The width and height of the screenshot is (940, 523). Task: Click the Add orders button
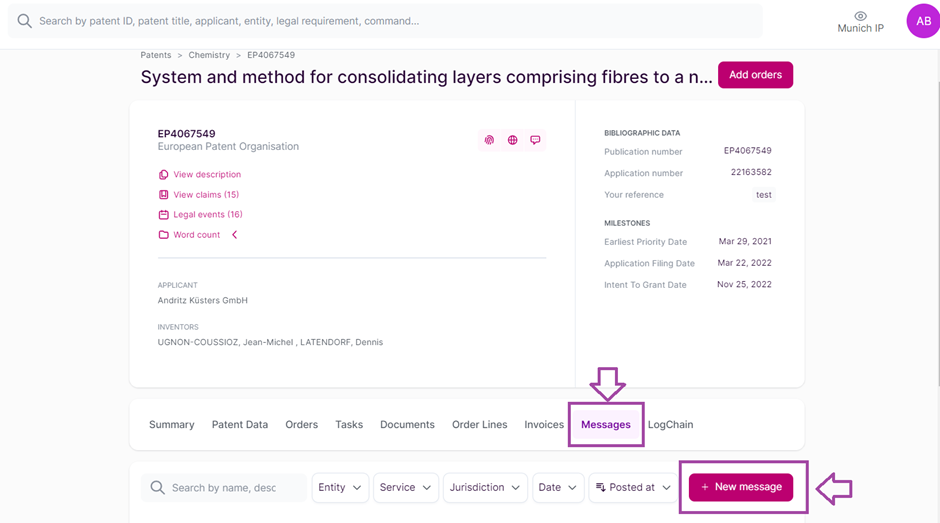755,75
